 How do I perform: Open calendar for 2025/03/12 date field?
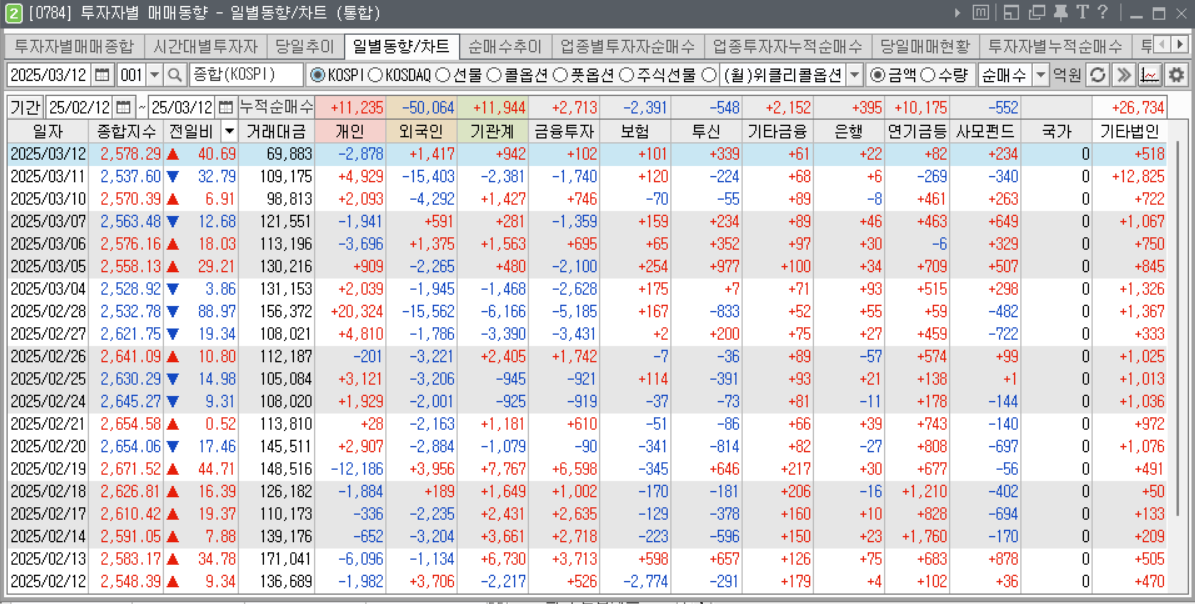point(102,75)
